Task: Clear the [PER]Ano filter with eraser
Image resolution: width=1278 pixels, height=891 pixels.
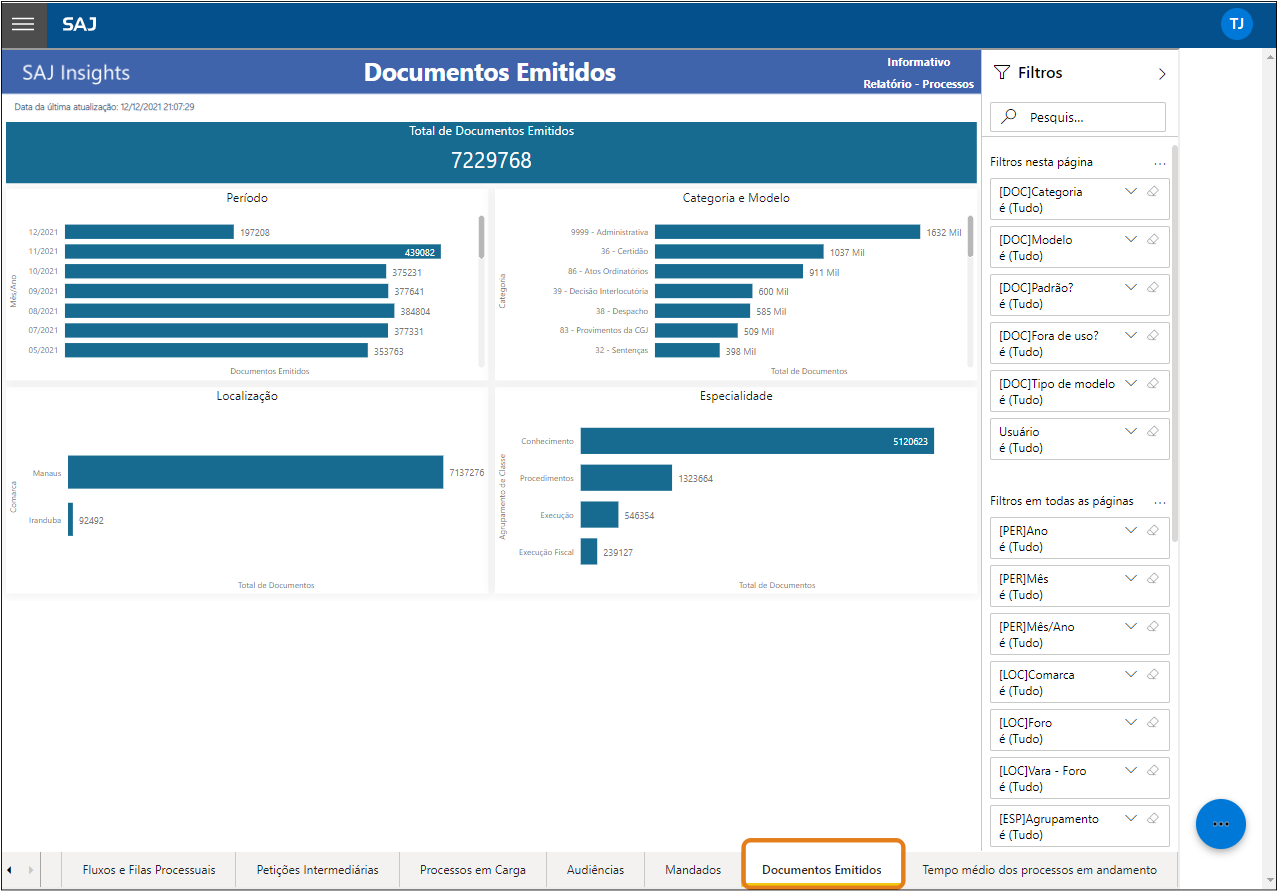Action: [1153, 530]
